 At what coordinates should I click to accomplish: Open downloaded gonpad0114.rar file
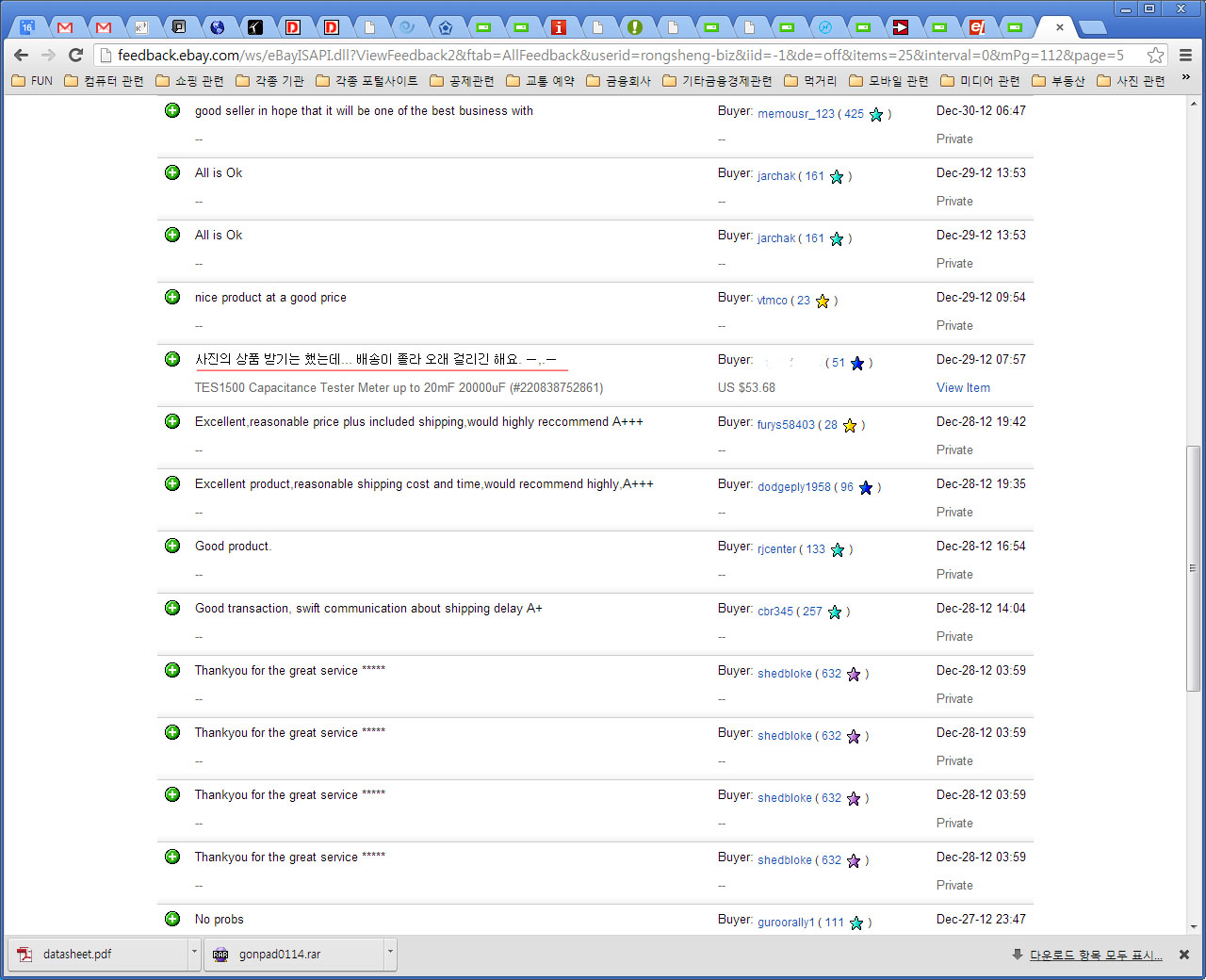click(x=293, y=954)
